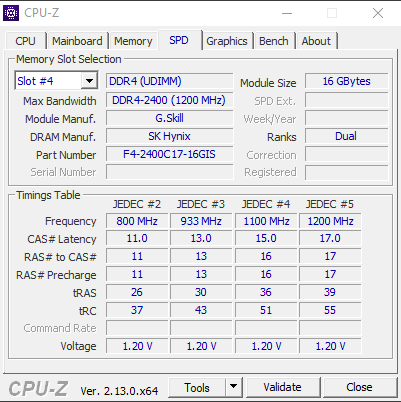
Task: Click the tRC value 51
Action: click(x=266, y=310)
